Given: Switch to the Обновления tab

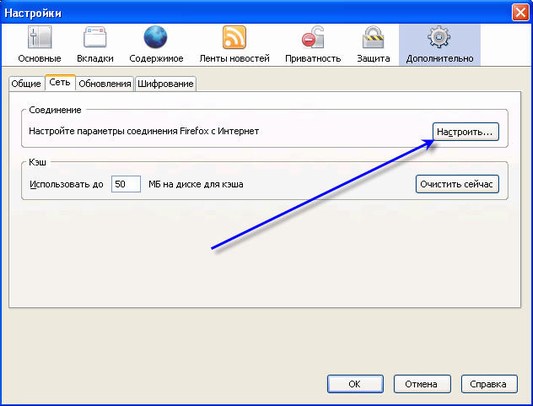Looking at the screenshot, I should [105, 84].
